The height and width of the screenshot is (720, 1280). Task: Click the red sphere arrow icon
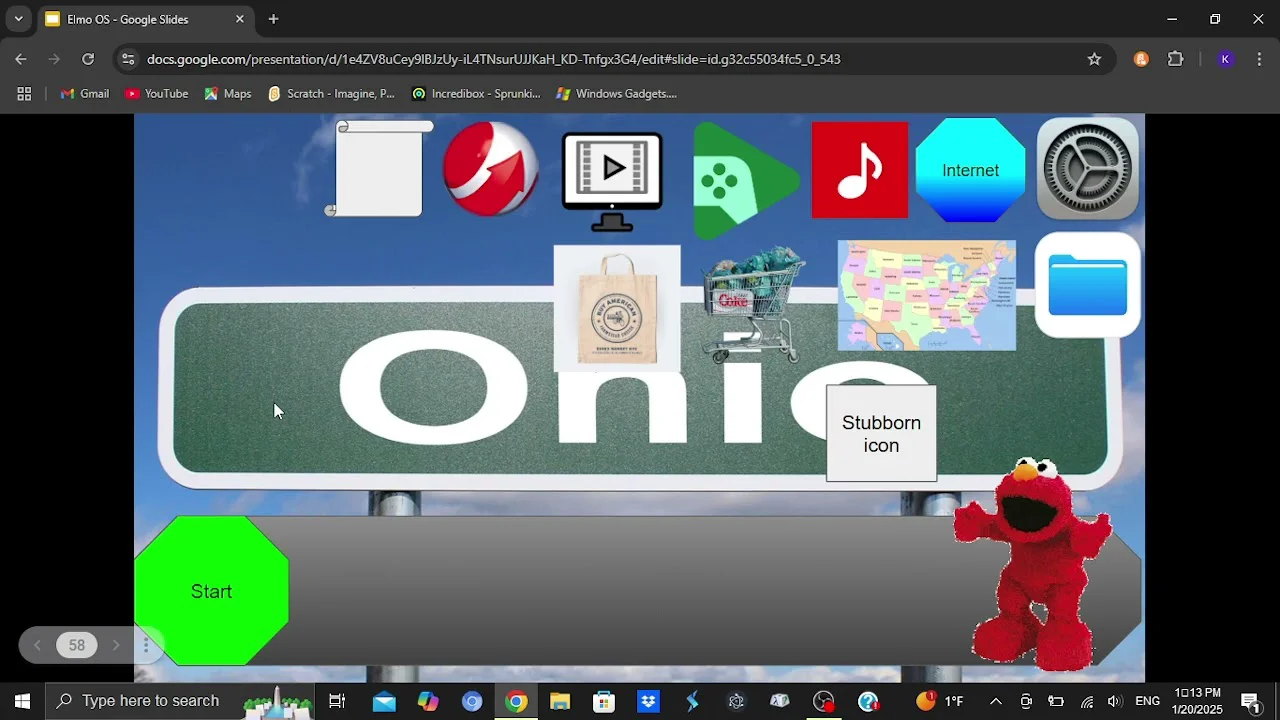pos(490,169)
